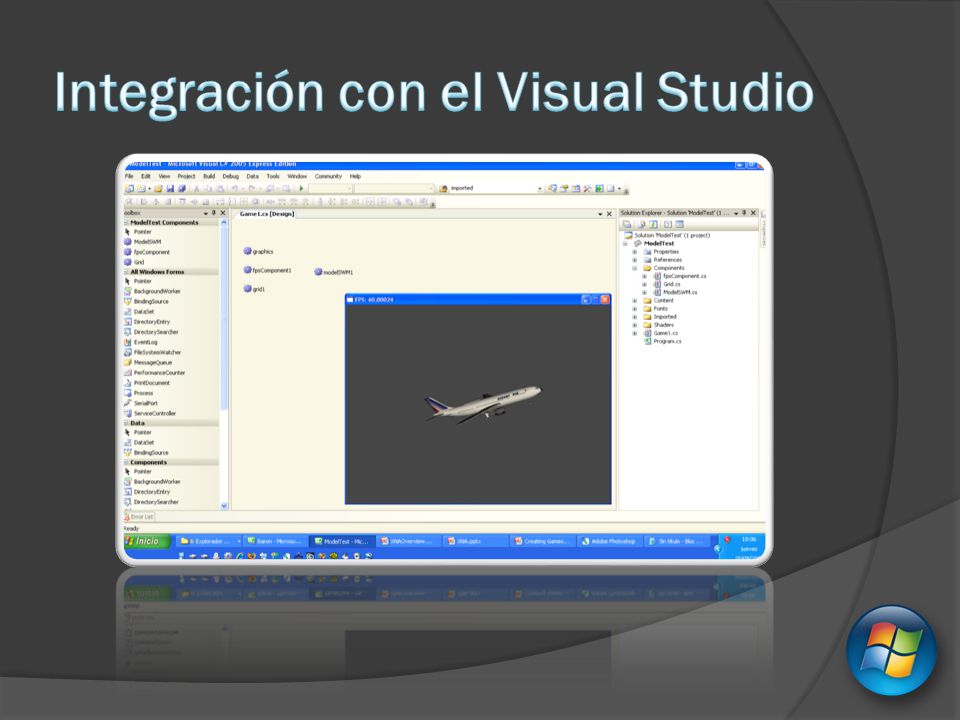Click the Save floppy disk icon
The height and width of the screenshot is (720, 960).
click(x=170, y=189)
